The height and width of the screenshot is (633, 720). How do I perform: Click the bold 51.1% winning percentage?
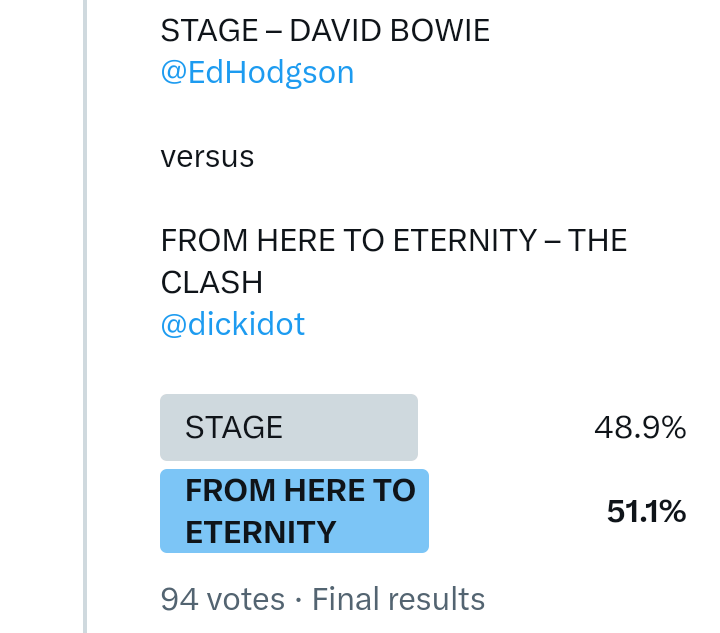tap(646, 511)
